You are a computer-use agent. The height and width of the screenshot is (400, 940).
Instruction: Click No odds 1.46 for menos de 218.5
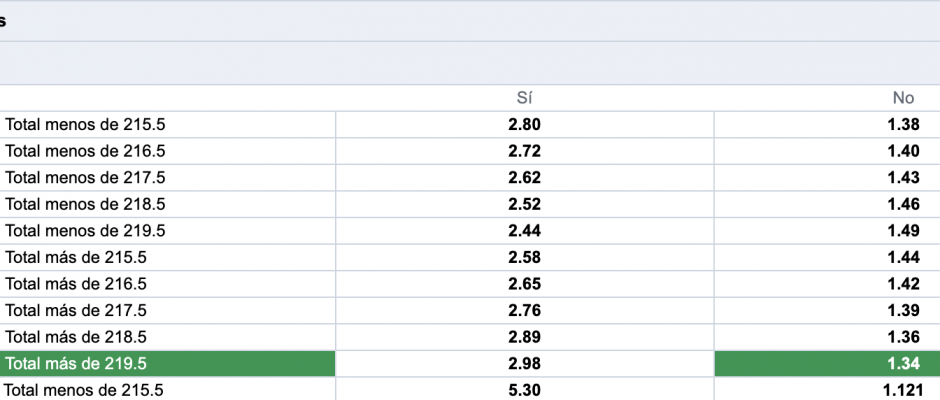pos(827,204)
